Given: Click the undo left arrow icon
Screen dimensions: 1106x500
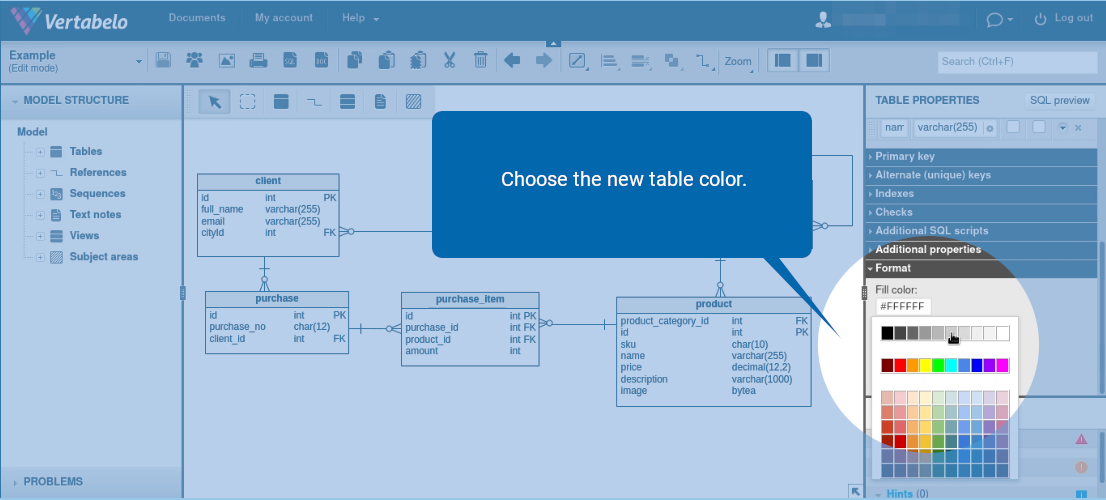Looking at the screenshot, I should tap(512, 61).
